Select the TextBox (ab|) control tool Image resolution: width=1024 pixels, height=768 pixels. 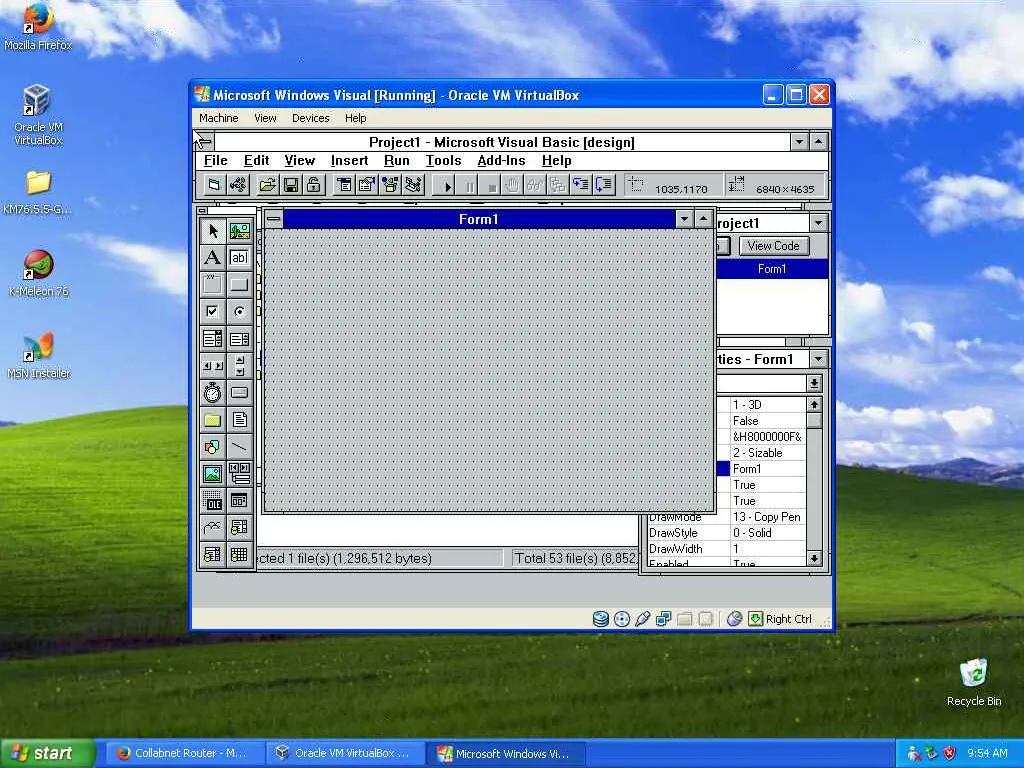(239, 257)
